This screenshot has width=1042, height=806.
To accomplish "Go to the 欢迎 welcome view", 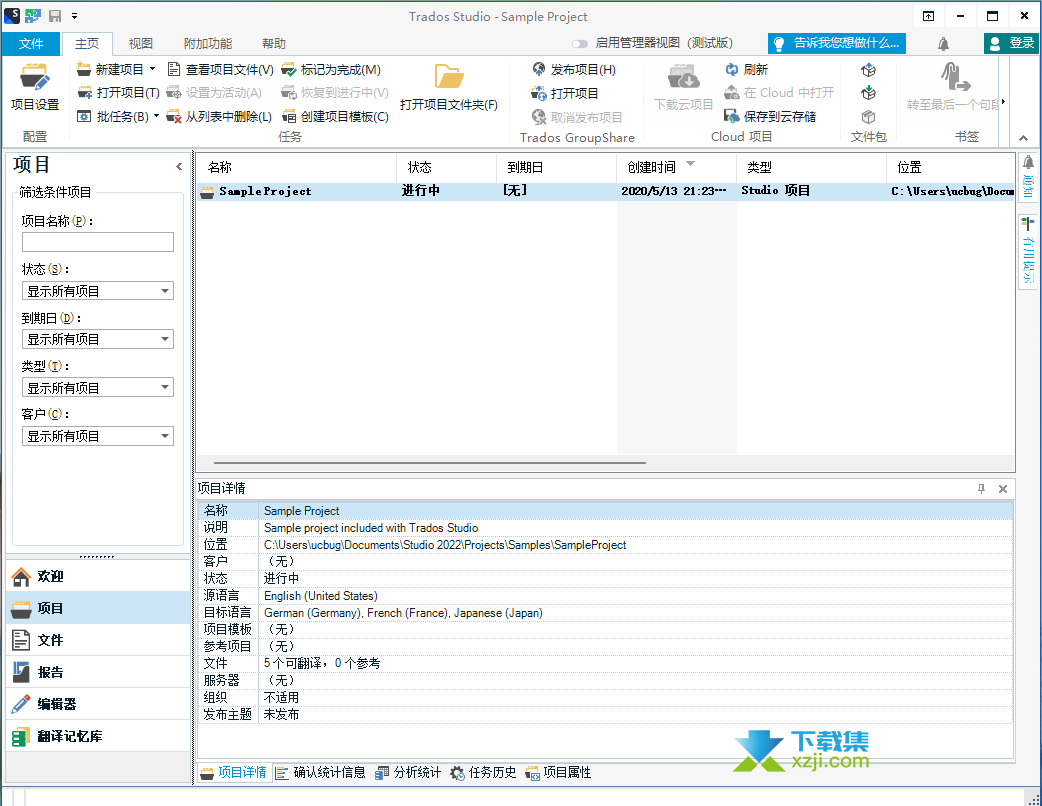I will pyautogui.click(x=98, y=576).
